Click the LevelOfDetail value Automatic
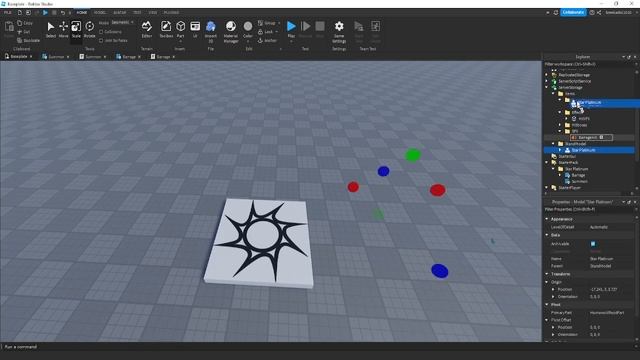Viewport: 640px width, 360px height. pyautogui.click(x=598, y=227)
